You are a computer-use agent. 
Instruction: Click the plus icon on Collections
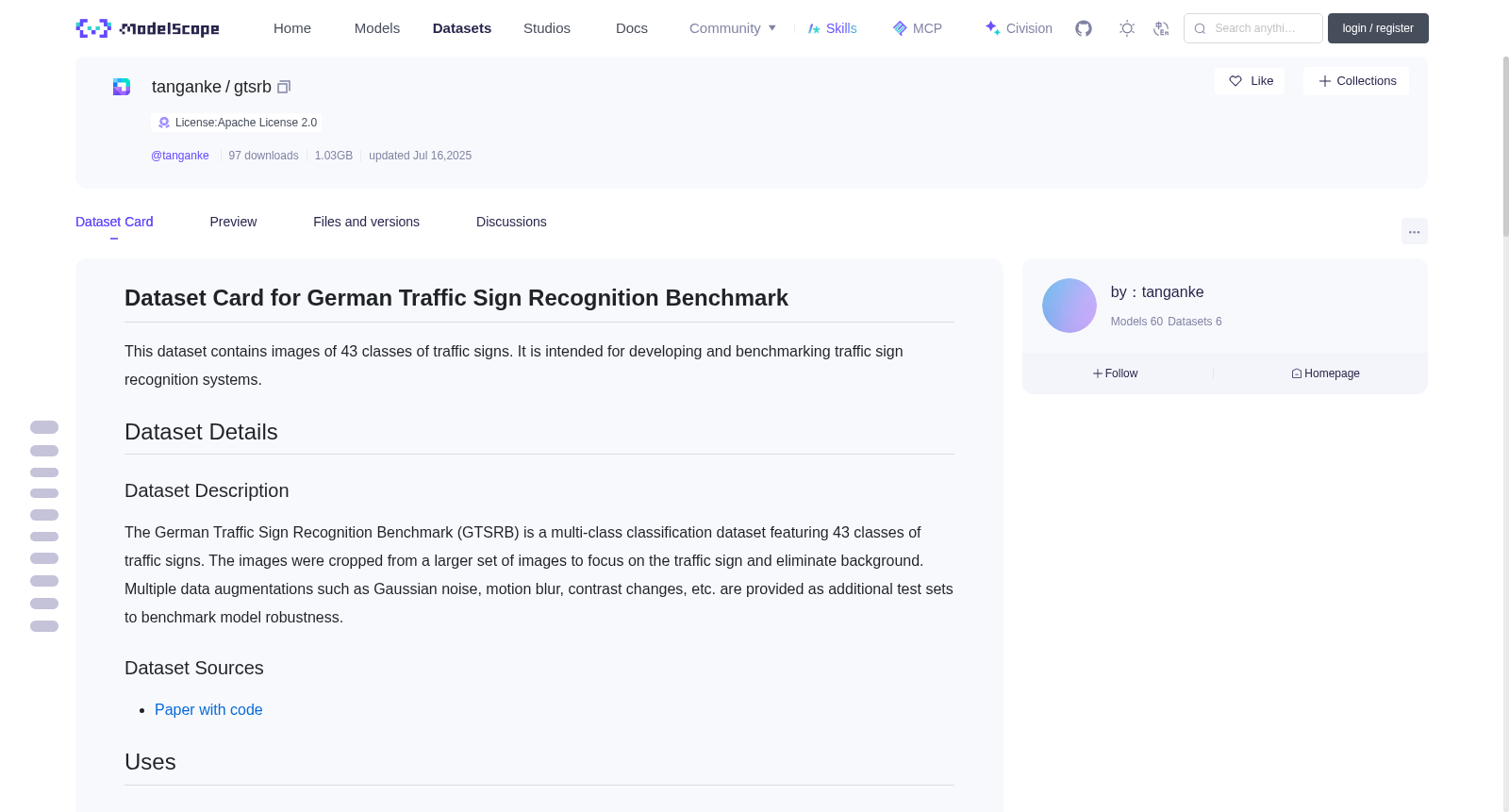point(1325,81)
